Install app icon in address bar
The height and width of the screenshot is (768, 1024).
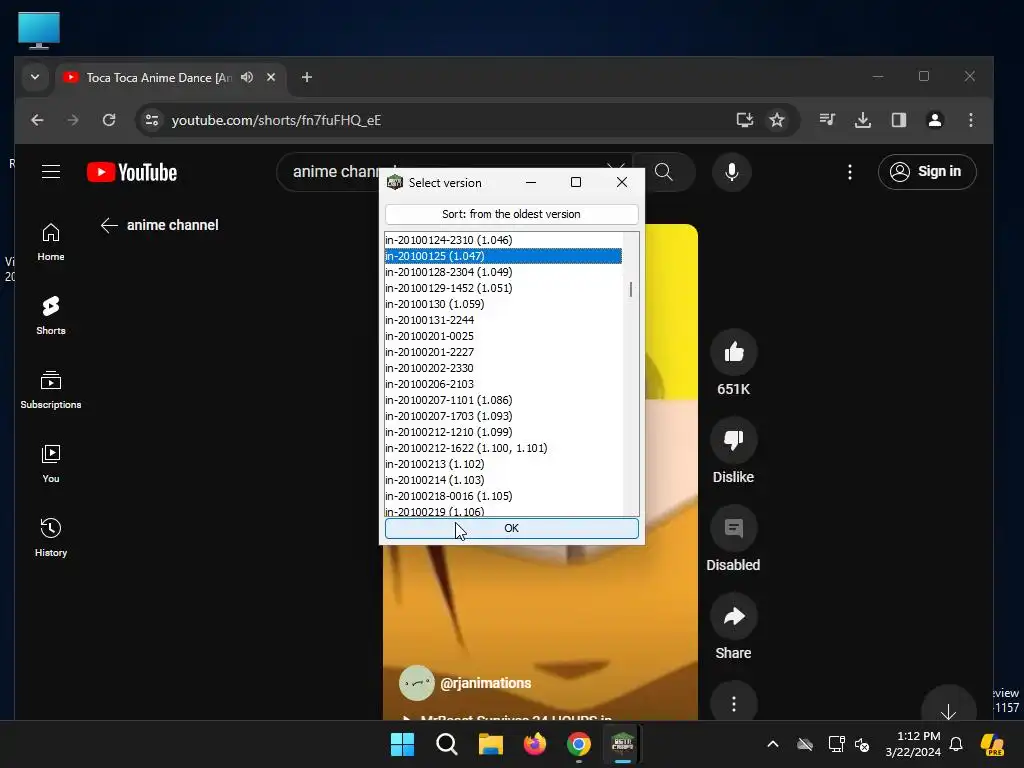744,120
